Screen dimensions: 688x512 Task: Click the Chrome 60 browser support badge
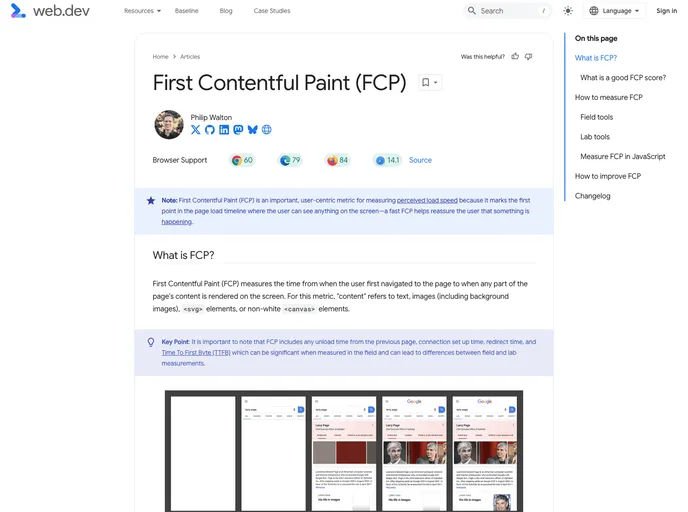tap(242, 160)
